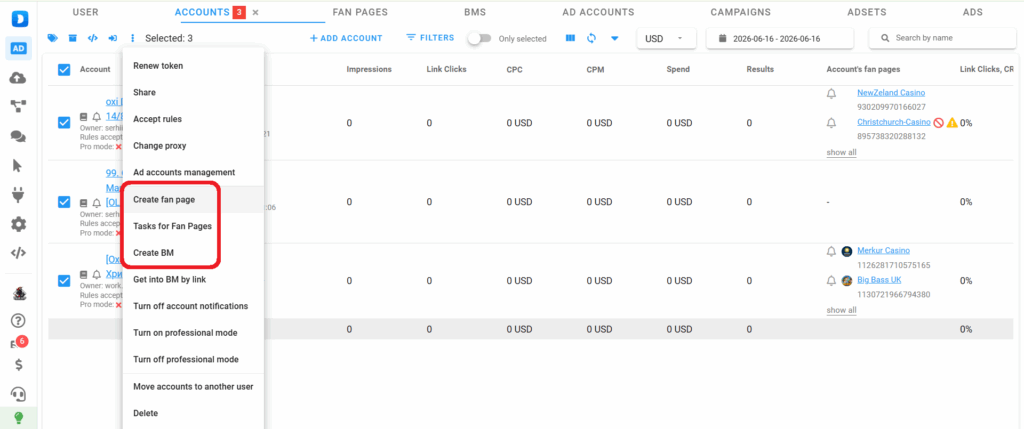Click the Search by name field

click(x=943, y=39)
